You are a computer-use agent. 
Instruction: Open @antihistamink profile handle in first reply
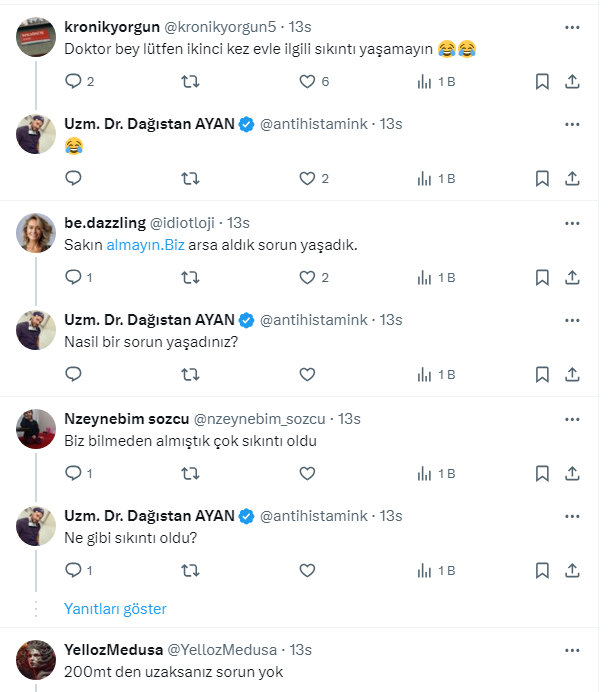tap(314, 124)
